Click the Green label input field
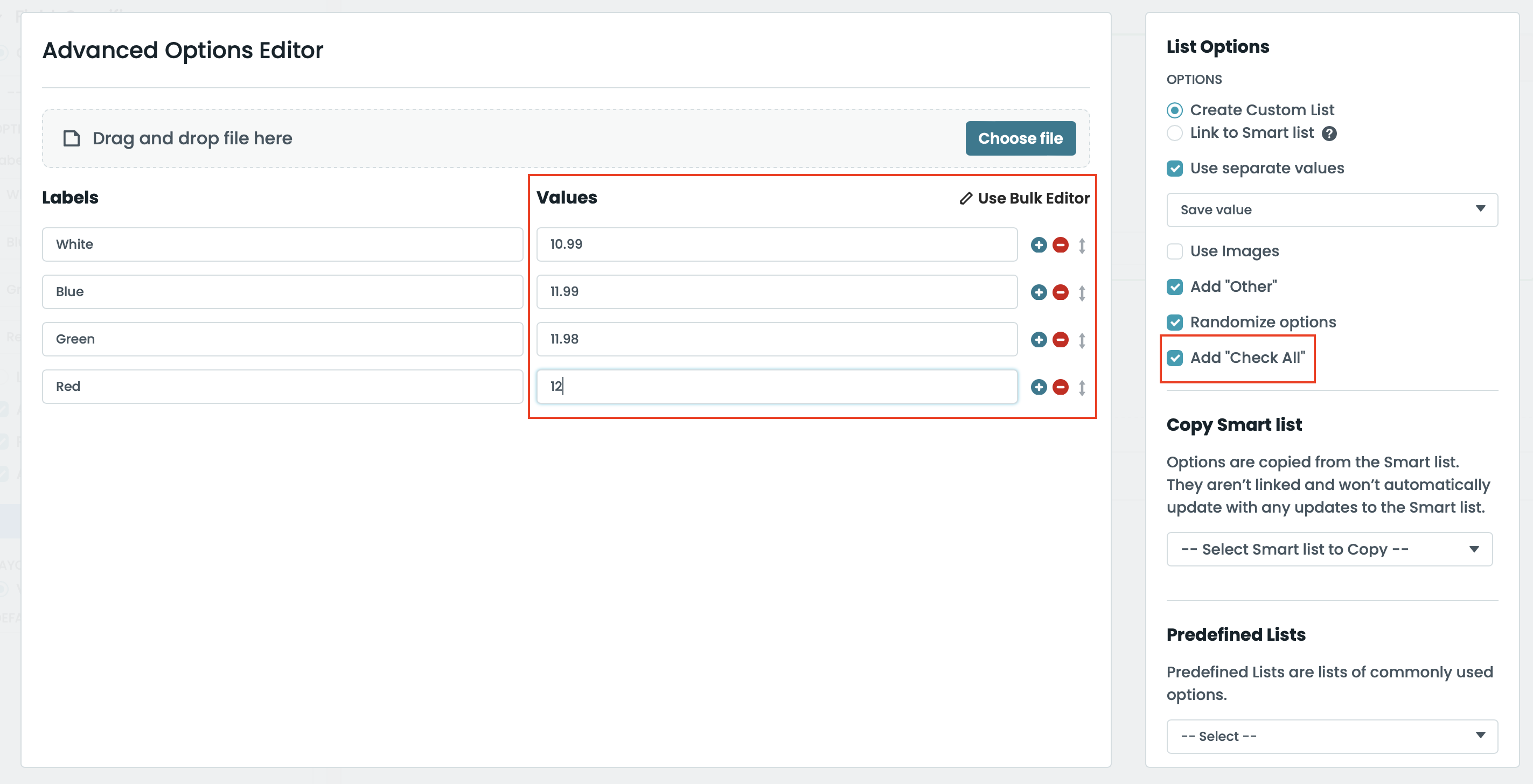Viewport: 1533px width, 784px height. click(x=282, y=339)
